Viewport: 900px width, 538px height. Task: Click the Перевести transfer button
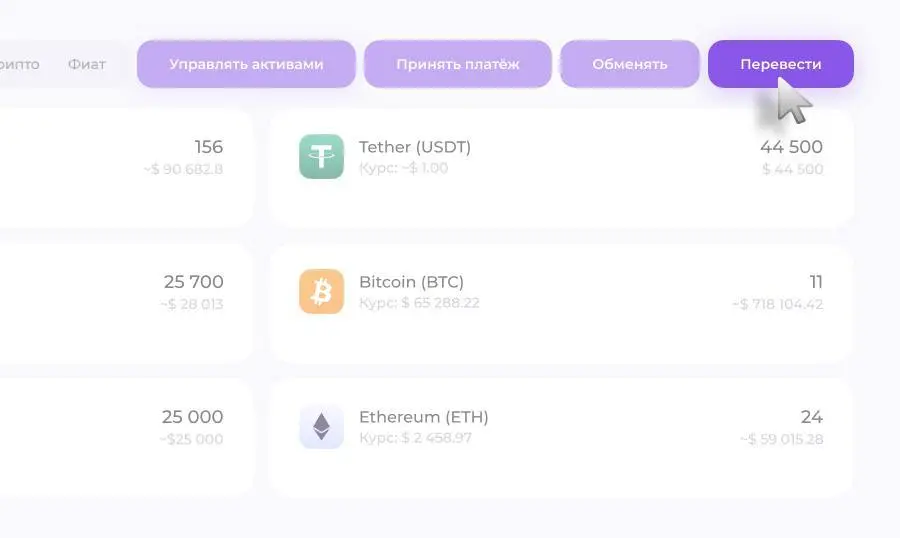click(781, 64)
